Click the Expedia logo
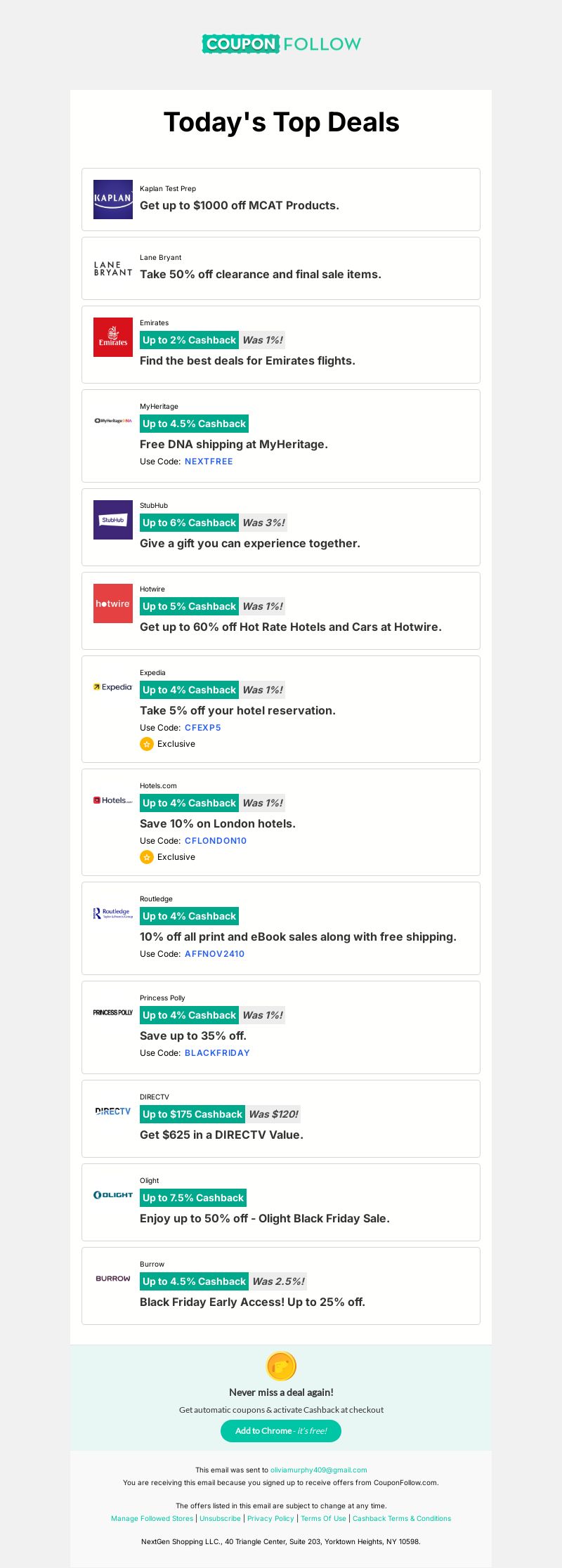The height and width of the screenshot is (1568, 562). click(x=113, y=687)
